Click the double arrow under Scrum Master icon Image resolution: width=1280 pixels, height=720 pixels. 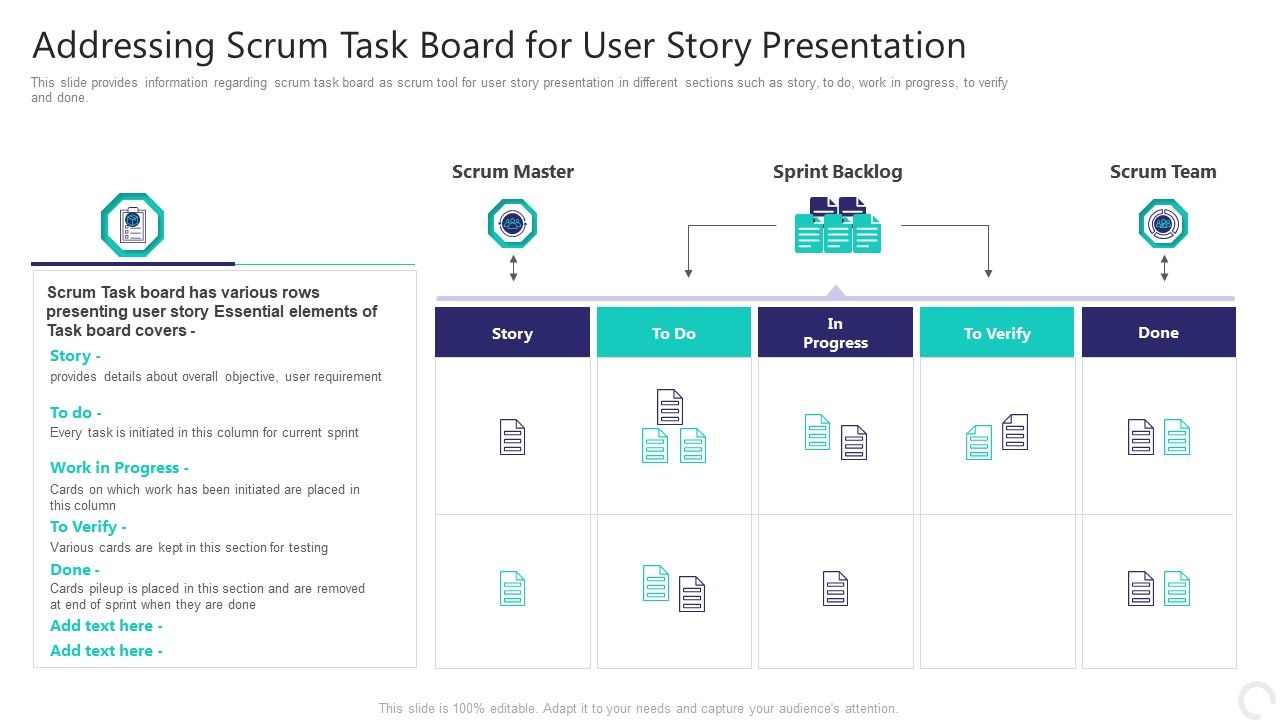coord(513,268)
